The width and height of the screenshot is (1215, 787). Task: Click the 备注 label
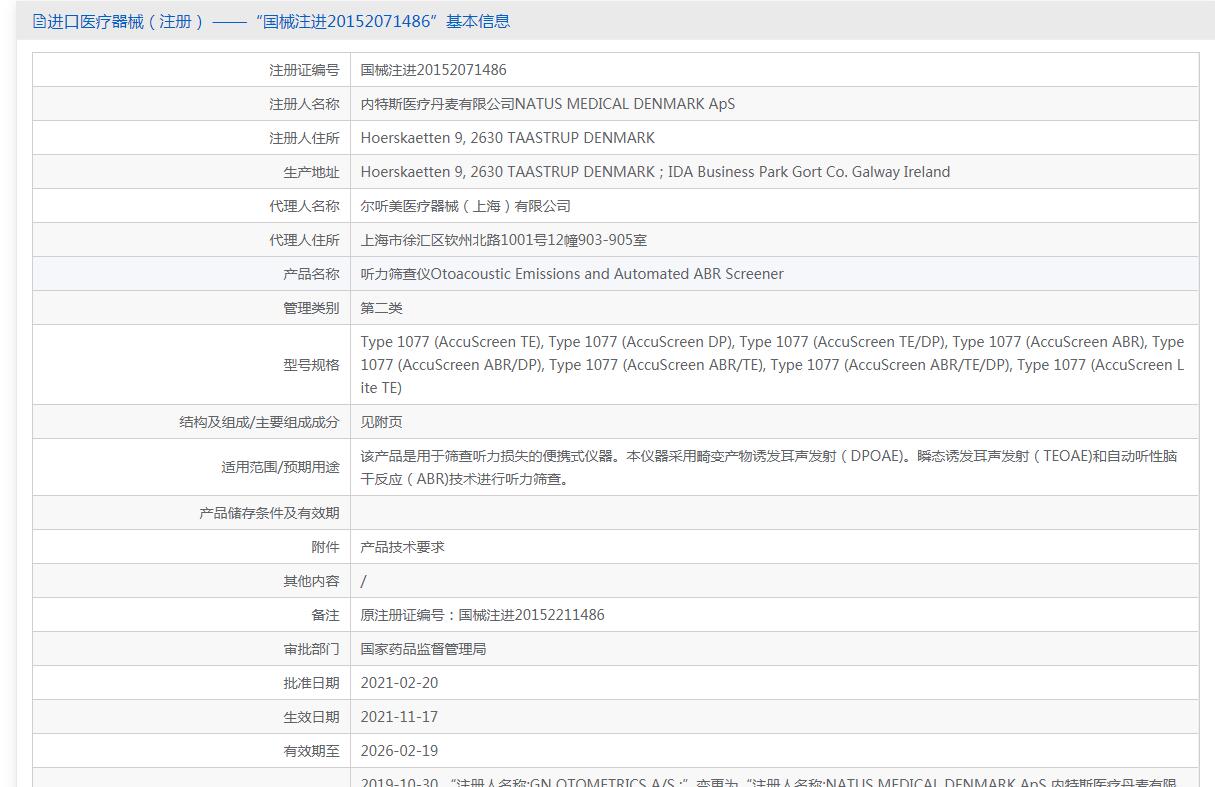325,615
